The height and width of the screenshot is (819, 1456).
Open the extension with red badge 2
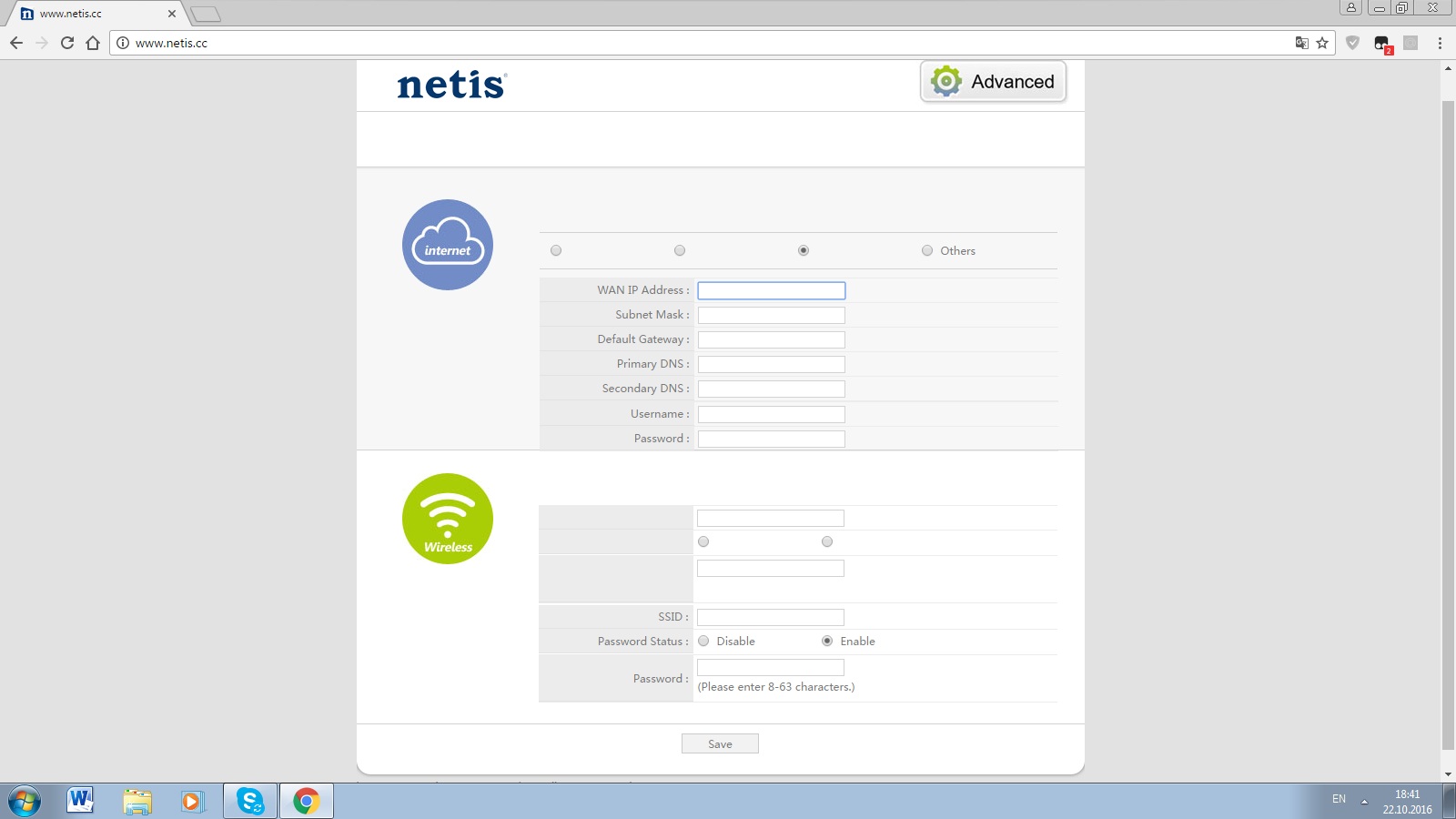click(x=1382, y=44)
